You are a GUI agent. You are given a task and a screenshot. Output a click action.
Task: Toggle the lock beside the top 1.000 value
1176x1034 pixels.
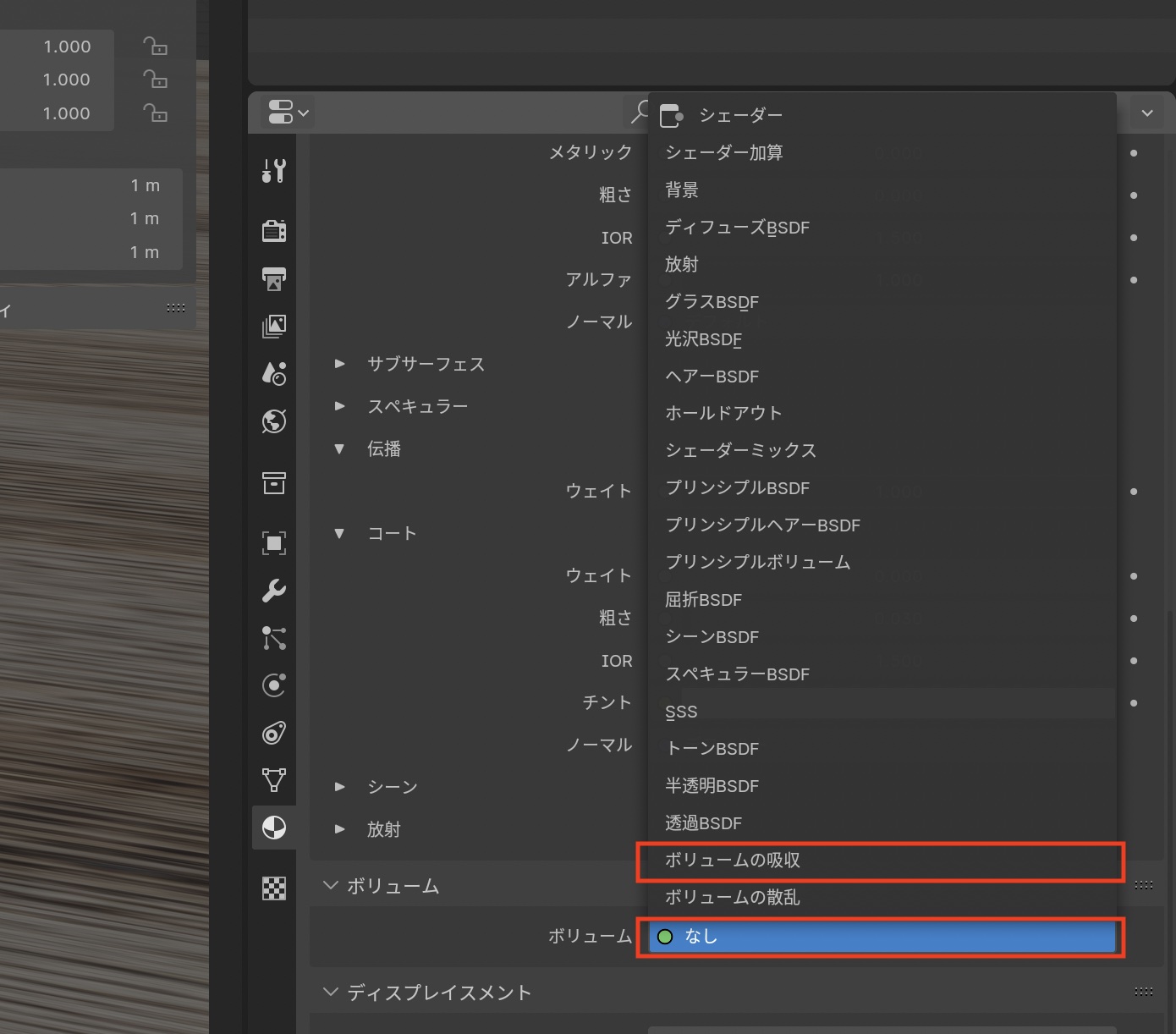click(155, 47)
